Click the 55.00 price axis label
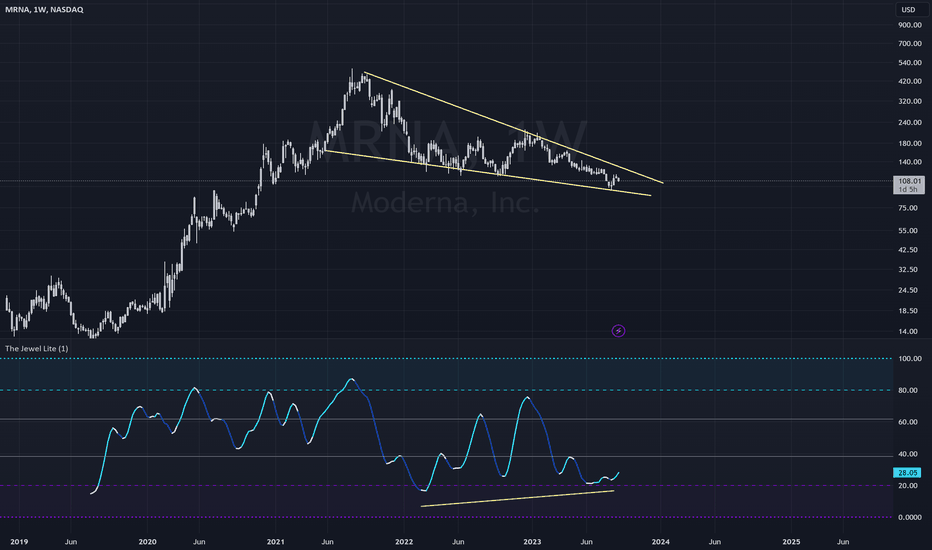The height and width of the screenshot is (550, 932). tap(908, 230)
